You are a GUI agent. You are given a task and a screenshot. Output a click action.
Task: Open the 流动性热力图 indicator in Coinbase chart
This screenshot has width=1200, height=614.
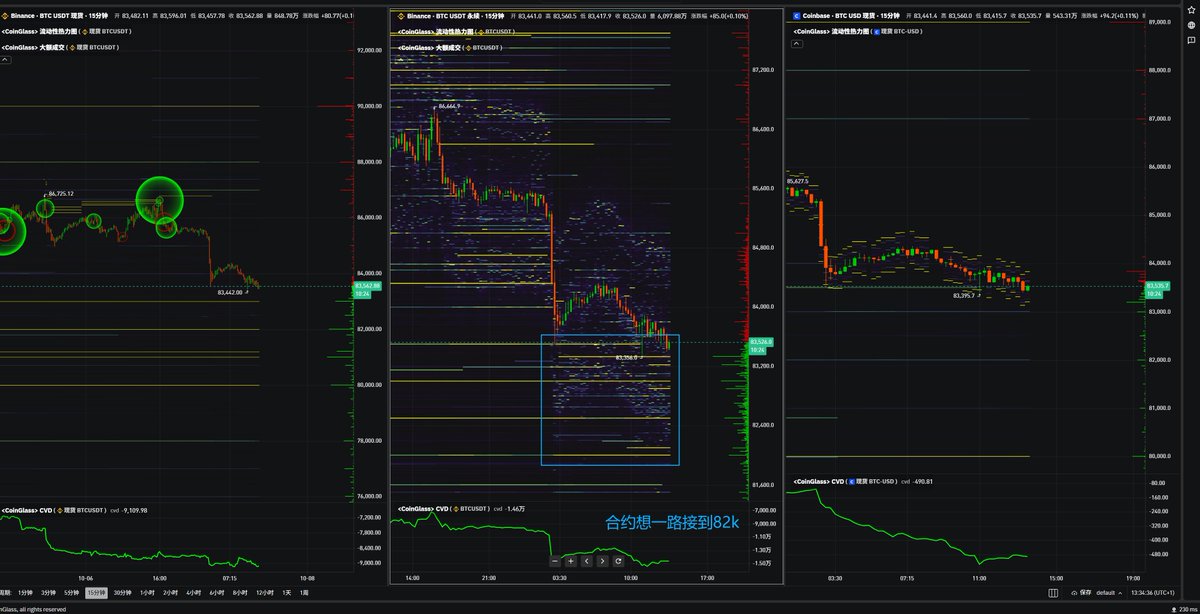coord(856,31)
